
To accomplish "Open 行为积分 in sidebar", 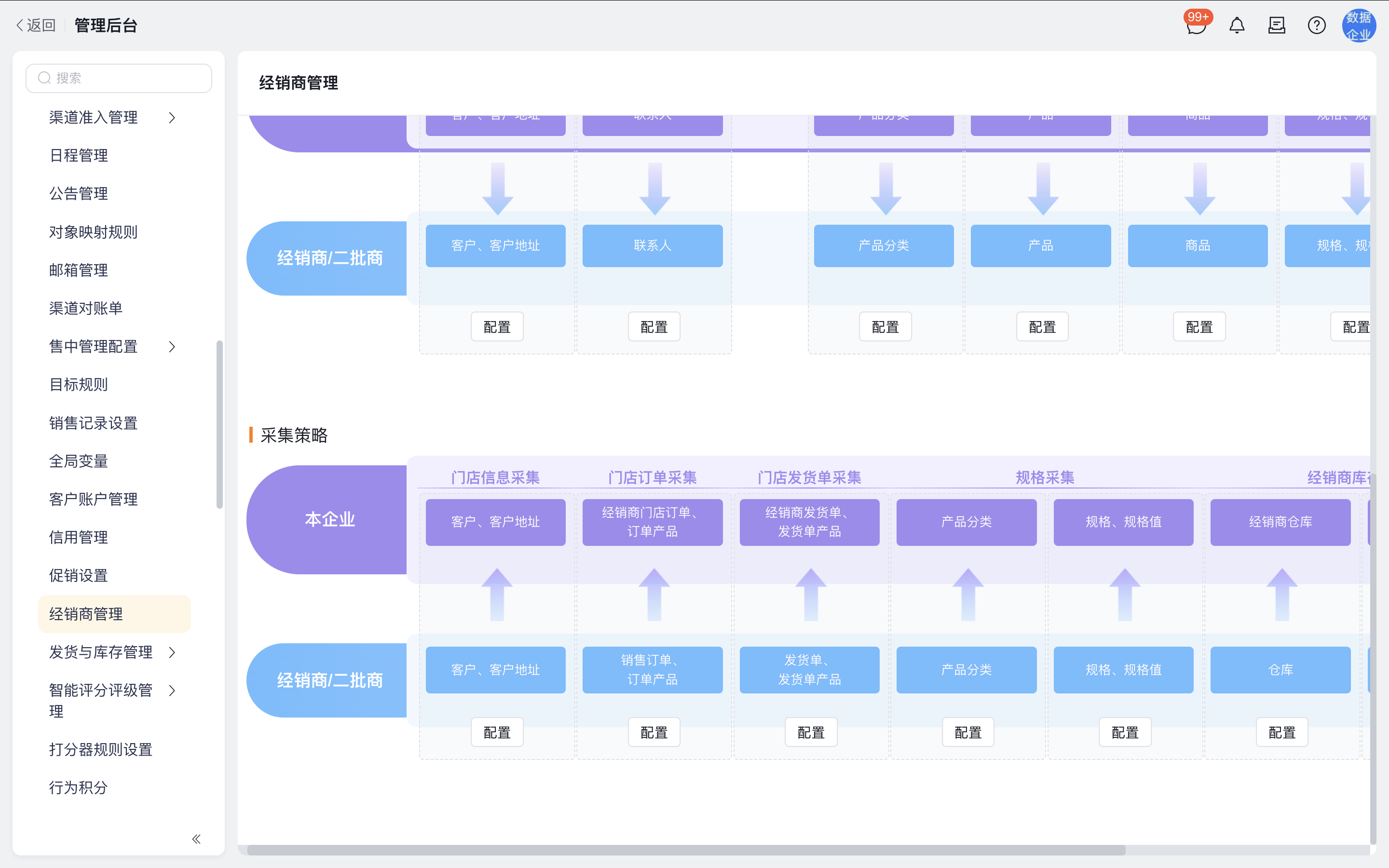I will pyautogui.click(x=79, y=787).
